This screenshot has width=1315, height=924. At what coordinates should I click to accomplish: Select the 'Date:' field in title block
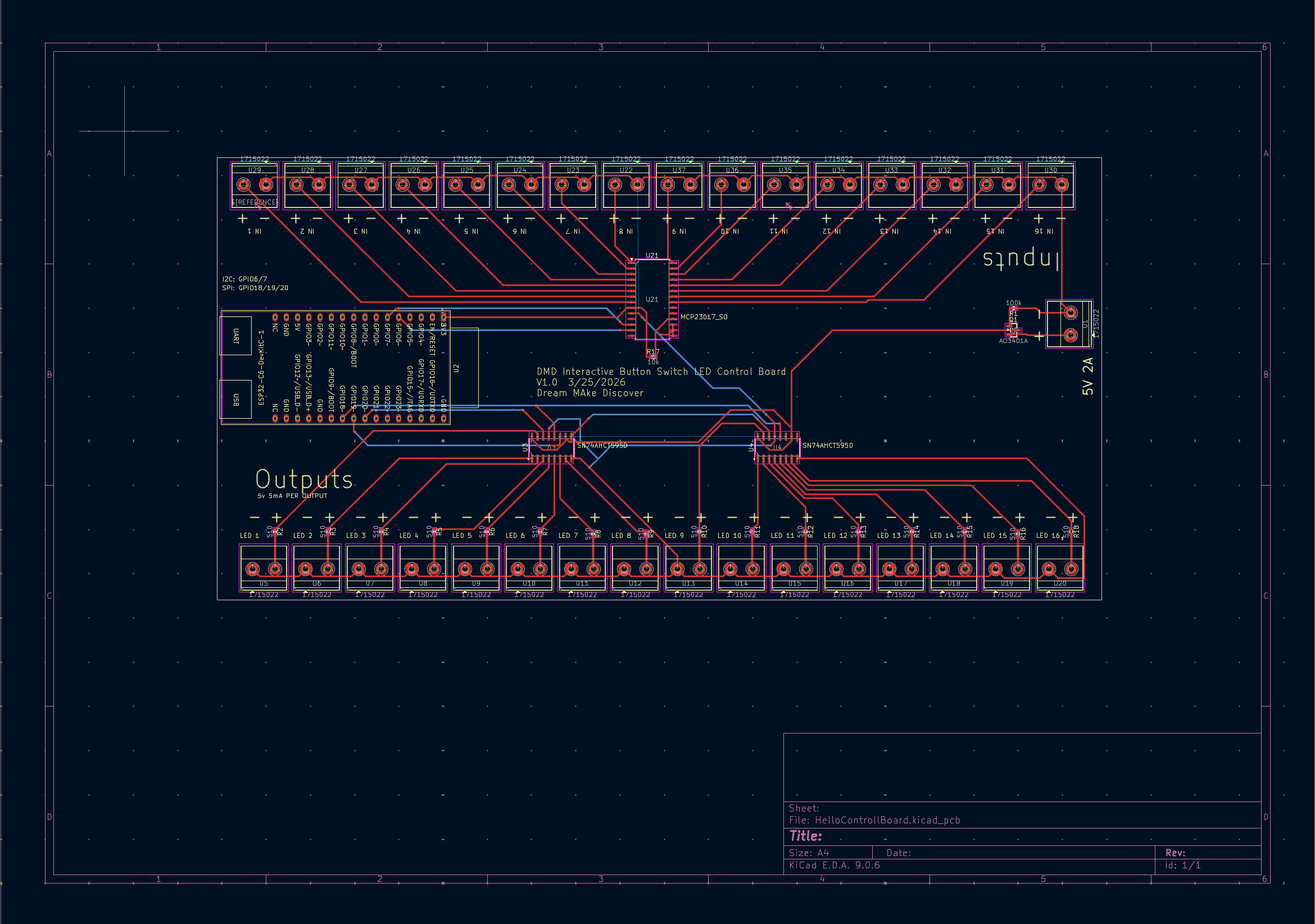(899, 853)
